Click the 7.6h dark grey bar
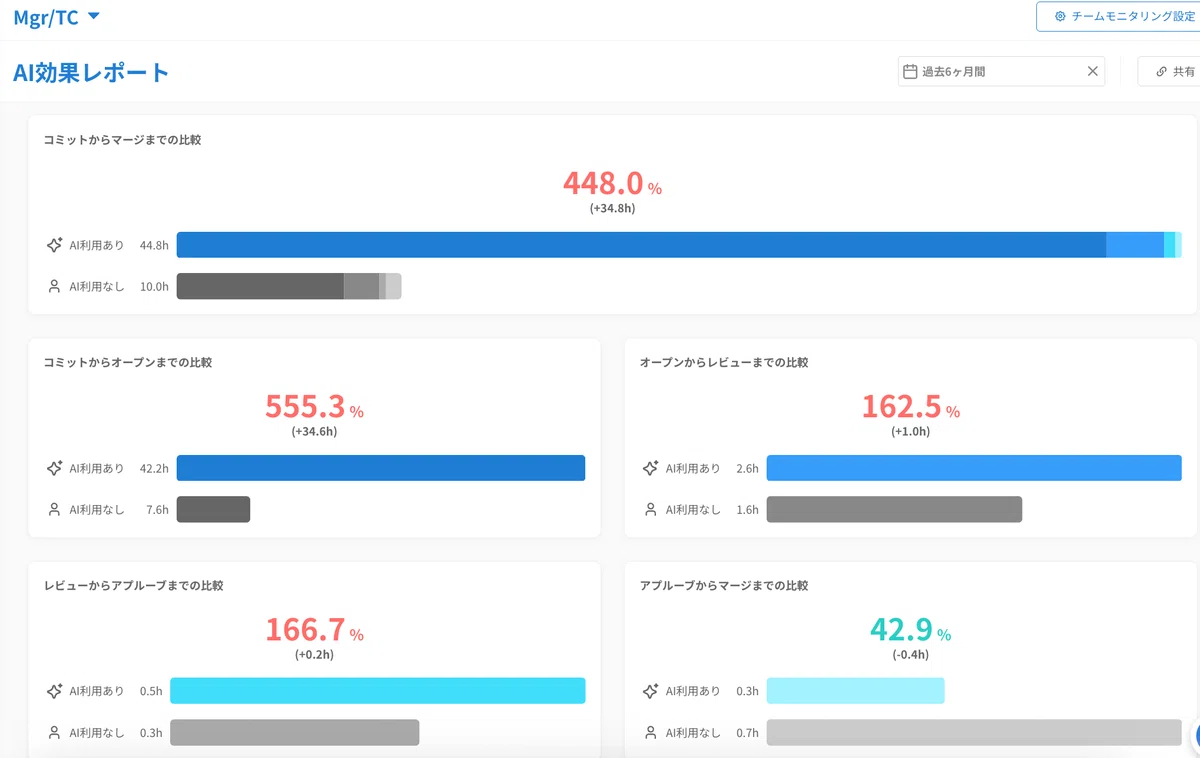This screenshot has height=758, width=1200. pos(213,509)
